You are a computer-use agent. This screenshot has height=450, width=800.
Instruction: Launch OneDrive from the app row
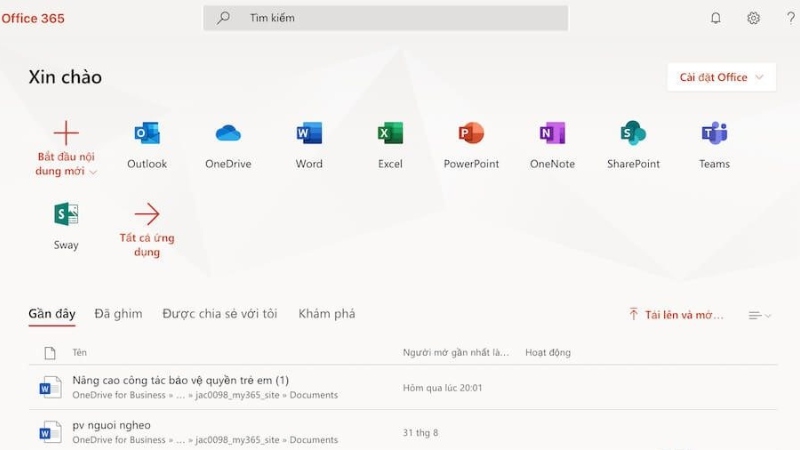pos(228,134)
